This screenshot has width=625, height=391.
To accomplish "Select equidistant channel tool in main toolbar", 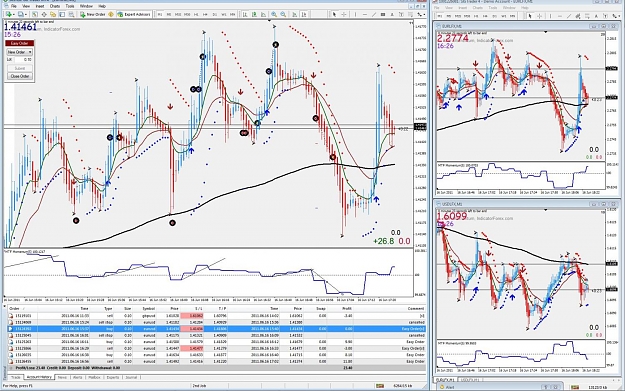I will (383, 14).
